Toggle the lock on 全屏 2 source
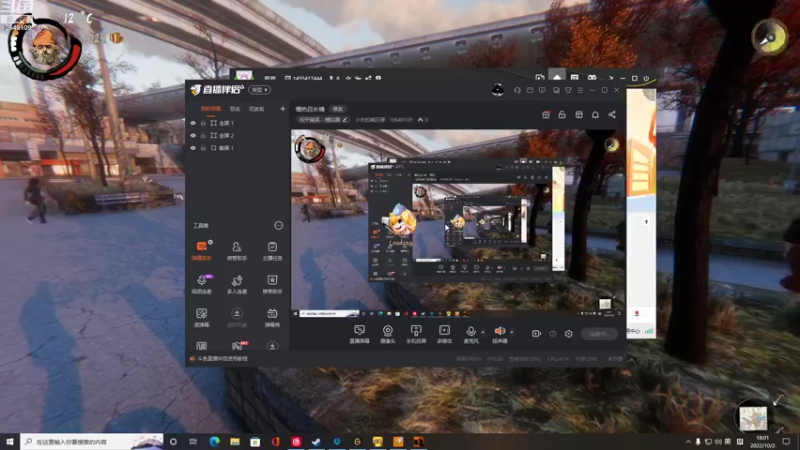This screenshot has width=800, height=450. point(203,136)
